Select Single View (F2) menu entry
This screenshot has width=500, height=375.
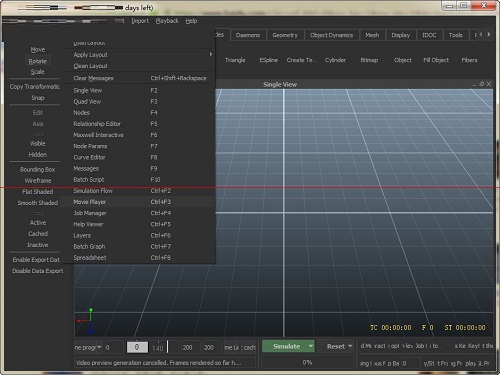click(x=139, y=90)
